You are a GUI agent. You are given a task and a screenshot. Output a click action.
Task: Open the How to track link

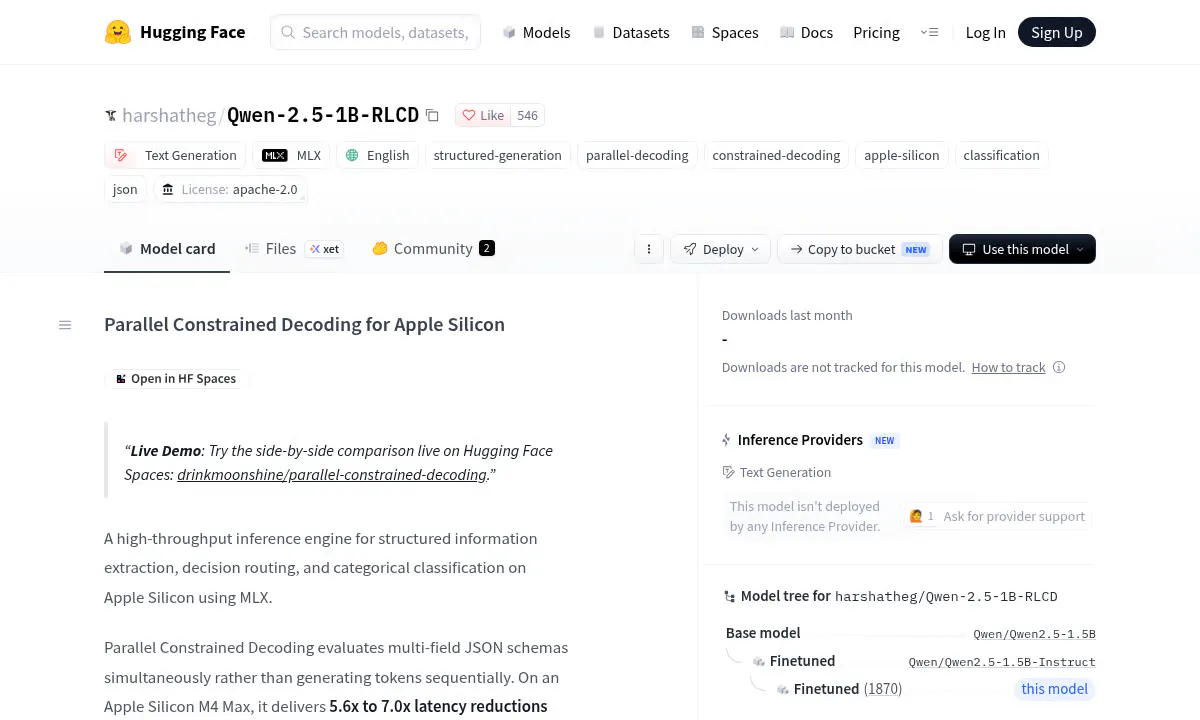[x=1008, y=367]
